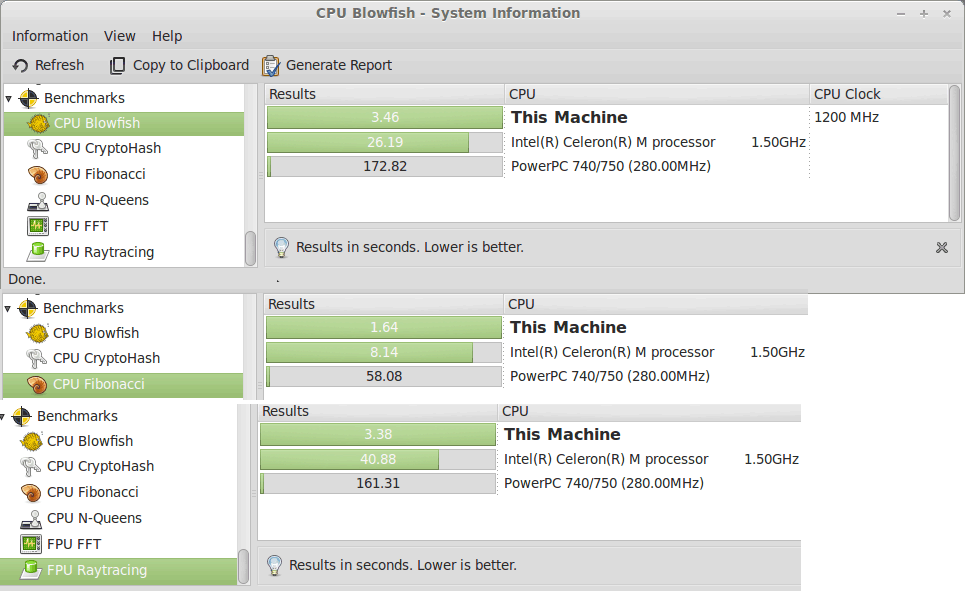The height and width of the screenshot is (591, 965).
Task: Open the Help menu
Action: click(167, 36)
